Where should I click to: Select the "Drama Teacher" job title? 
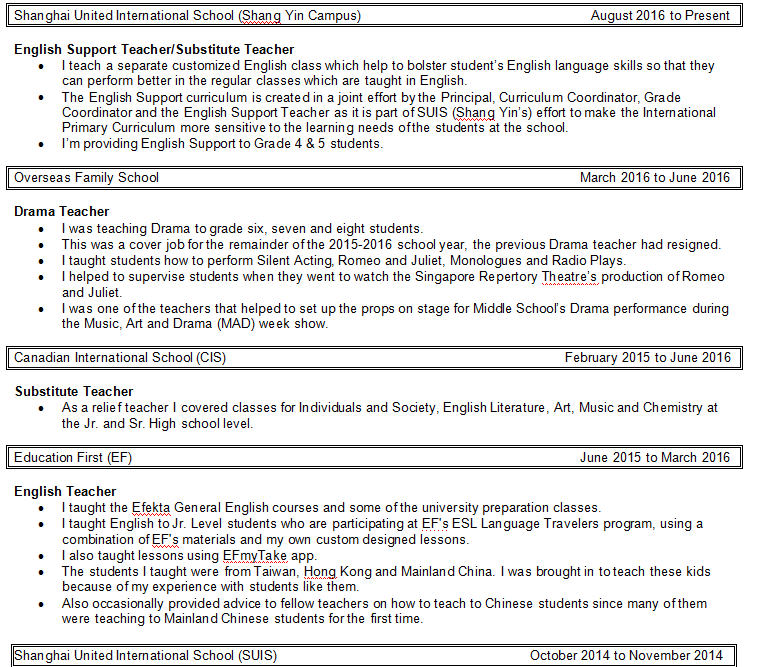point(62,212)
